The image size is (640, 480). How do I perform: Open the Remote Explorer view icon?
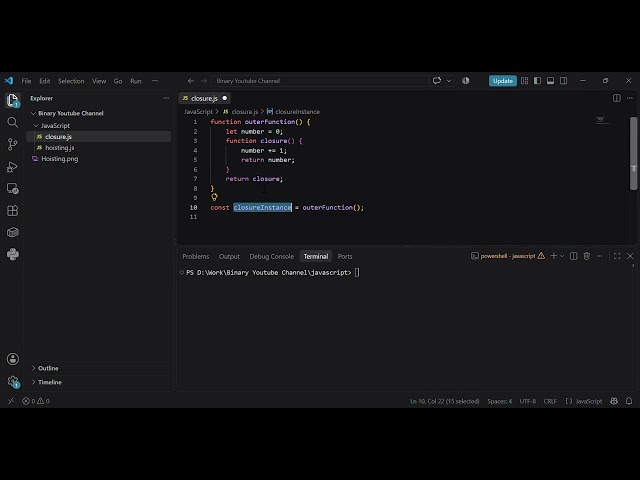click(13, 189)
